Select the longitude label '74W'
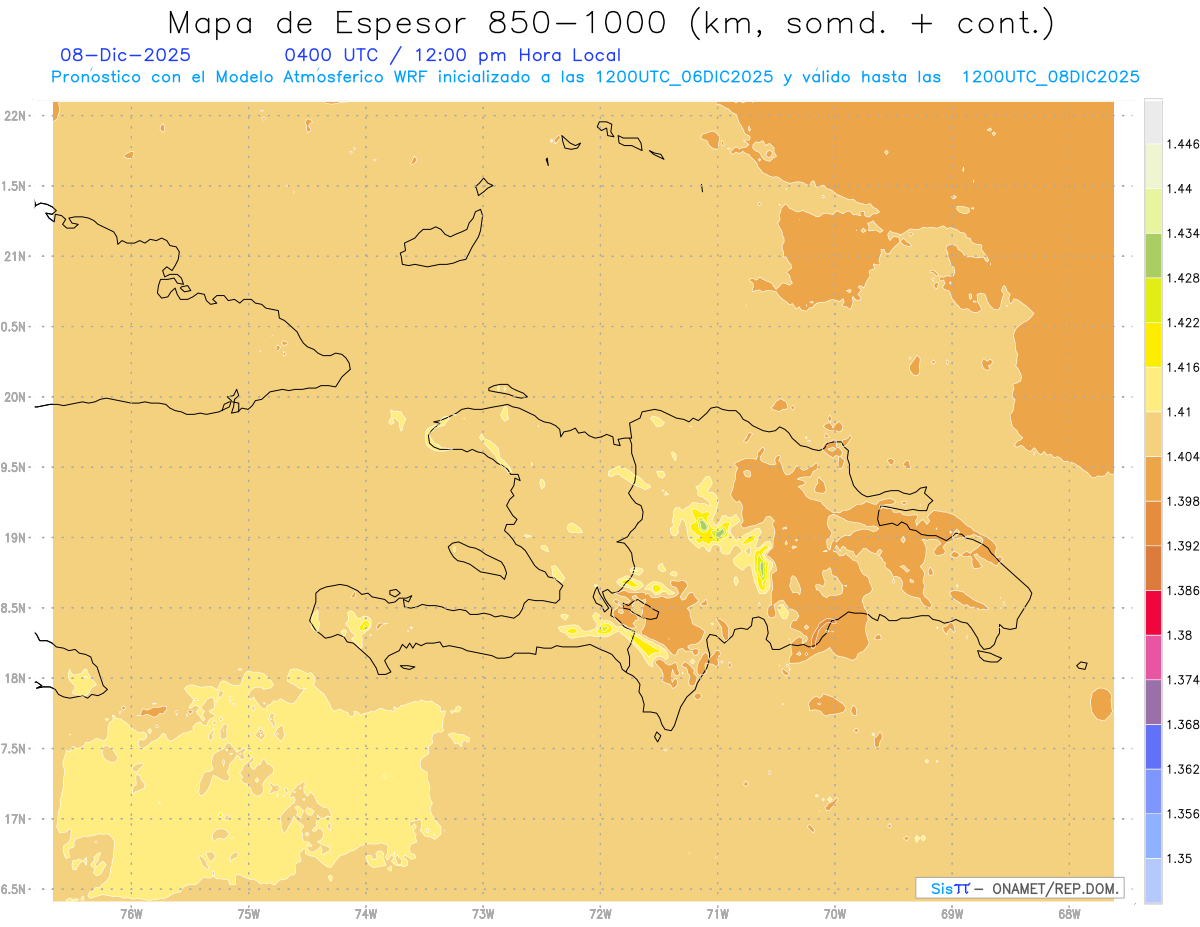Image resolution: width=1200 pixels, height=927 pixels. tap(366, 913)
